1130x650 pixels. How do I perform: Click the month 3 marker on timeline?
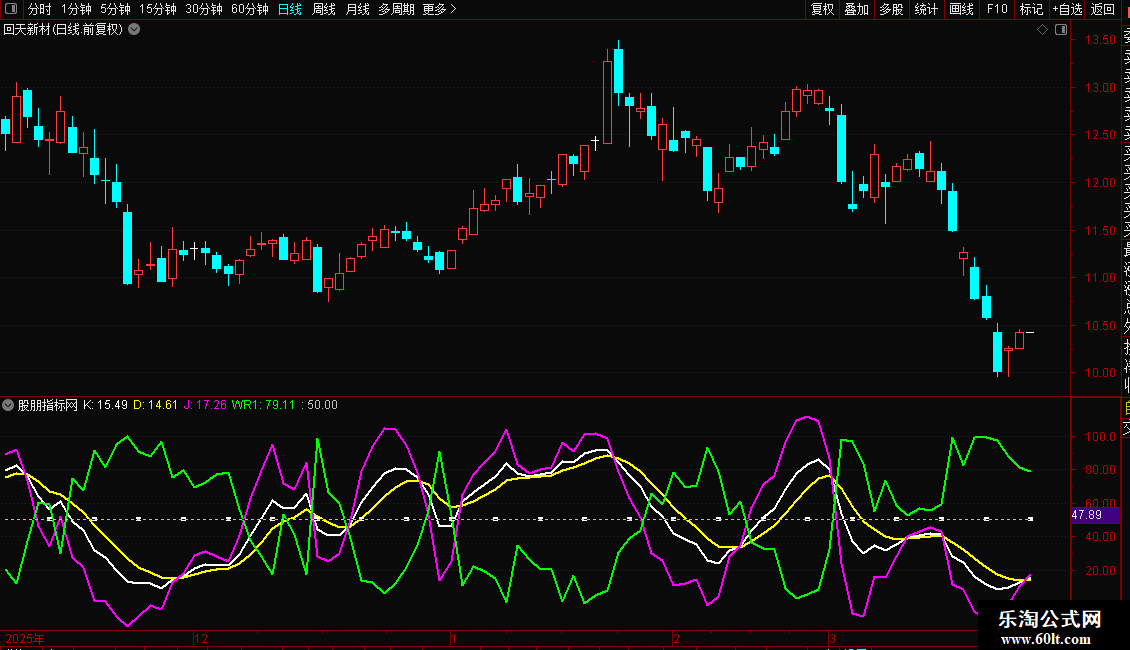(x=832, y=638)
